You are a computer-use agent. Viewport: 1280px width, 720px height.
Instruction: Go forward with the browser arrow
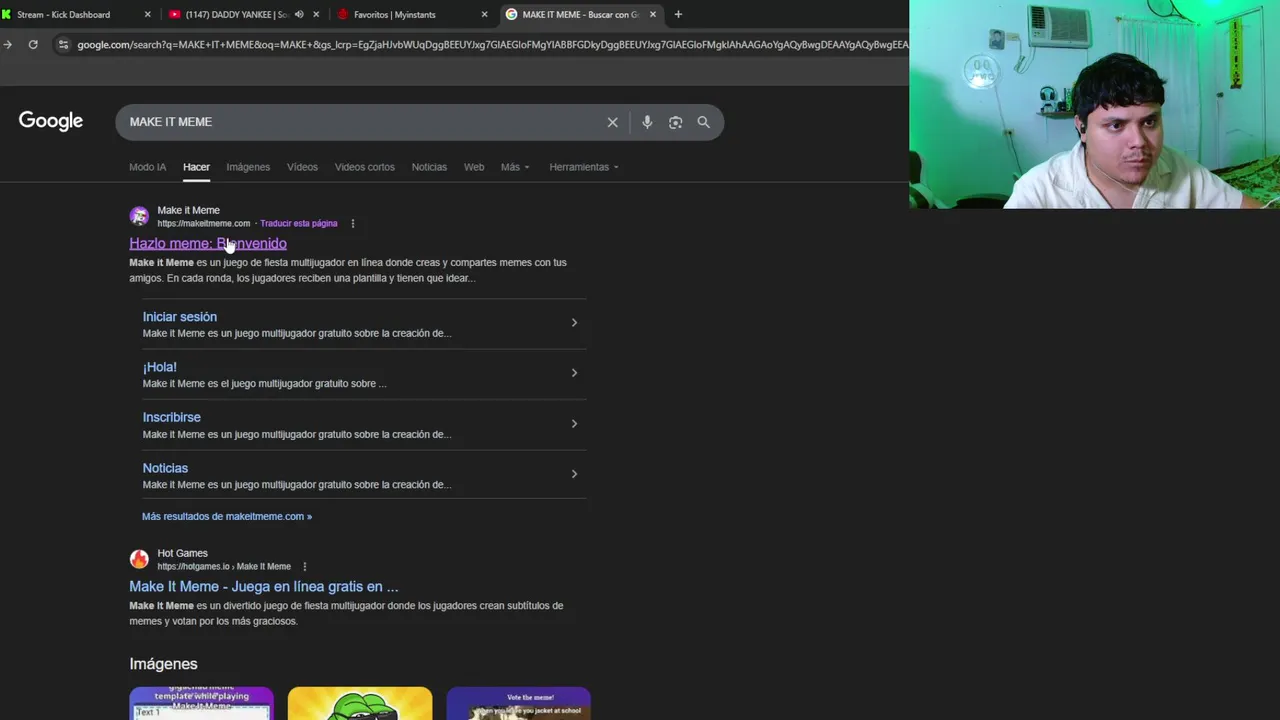[8, 44]
